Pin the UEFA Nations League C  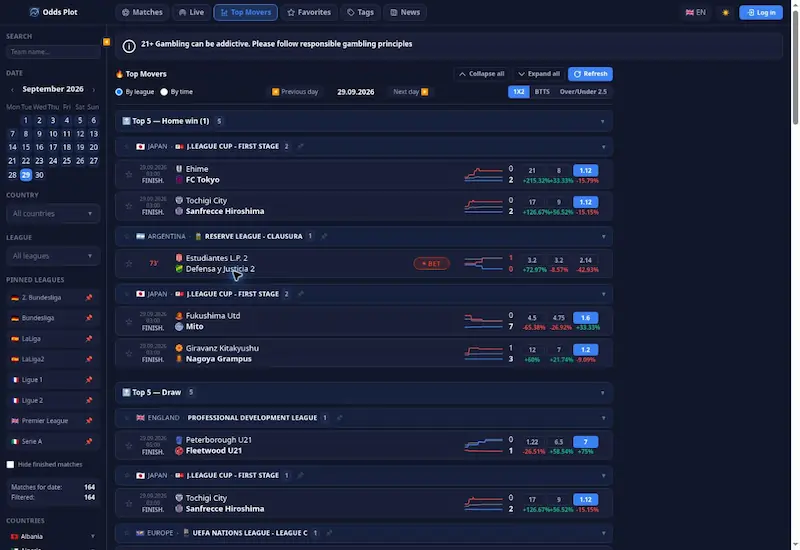pyautogui.click(x=329, y=533)
